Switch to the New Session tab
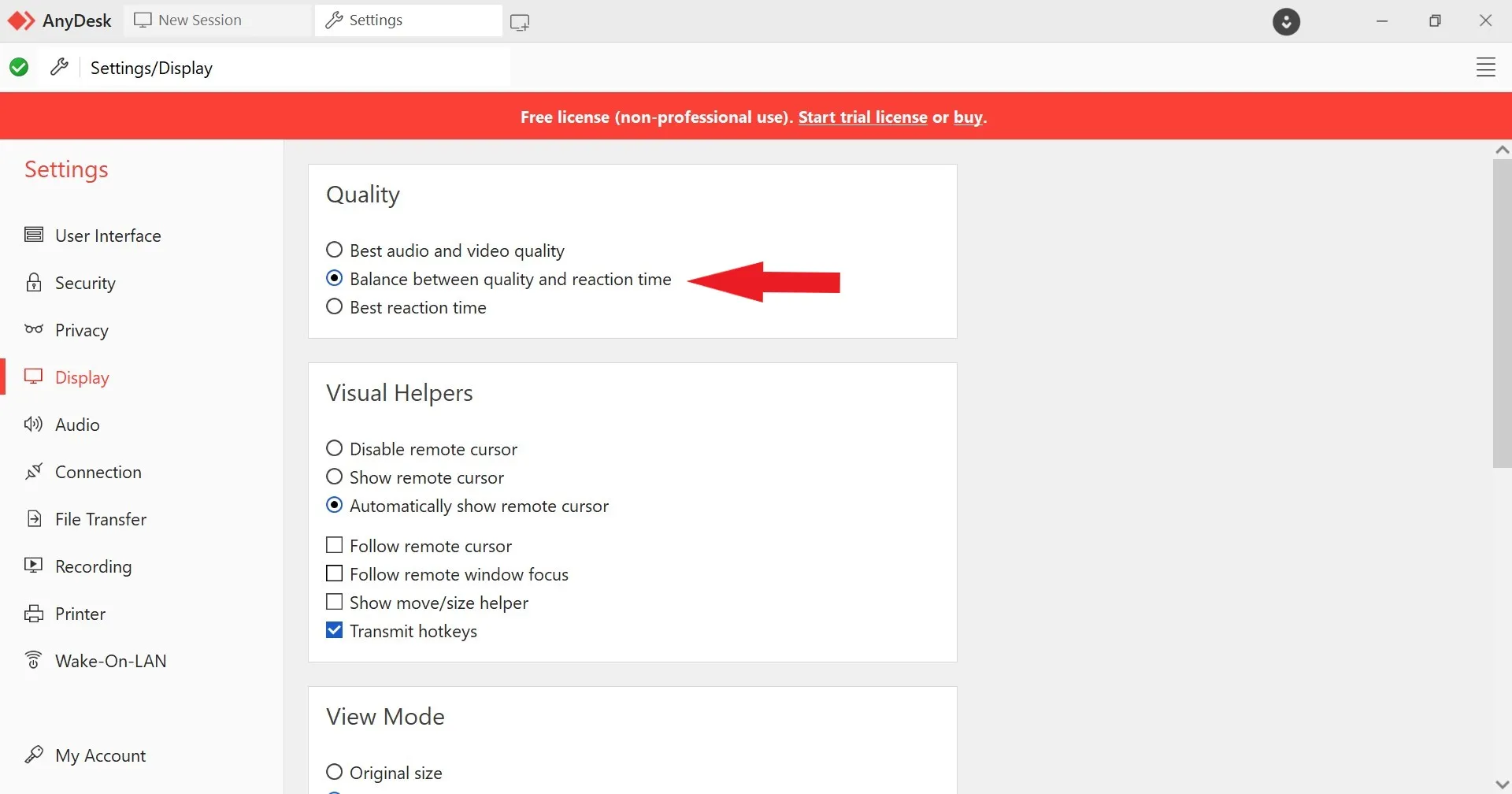The image size is (1512, 794). [217, 20]
